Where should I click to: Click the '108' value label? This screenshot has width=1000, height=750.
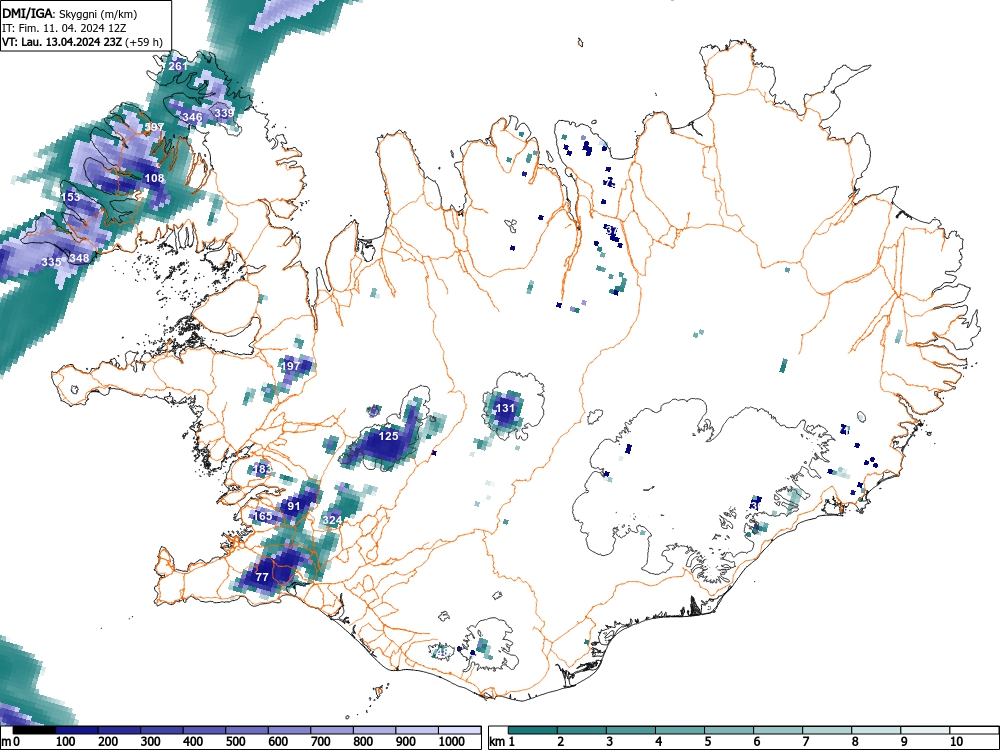click(154, 178)
